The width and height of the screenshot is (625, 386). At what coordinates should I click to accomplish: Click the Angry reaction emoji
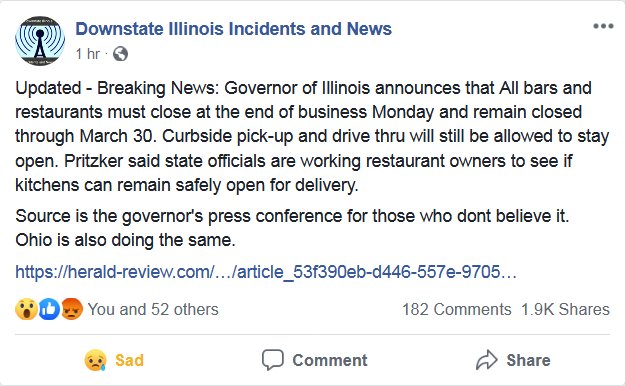pos(71,309)
